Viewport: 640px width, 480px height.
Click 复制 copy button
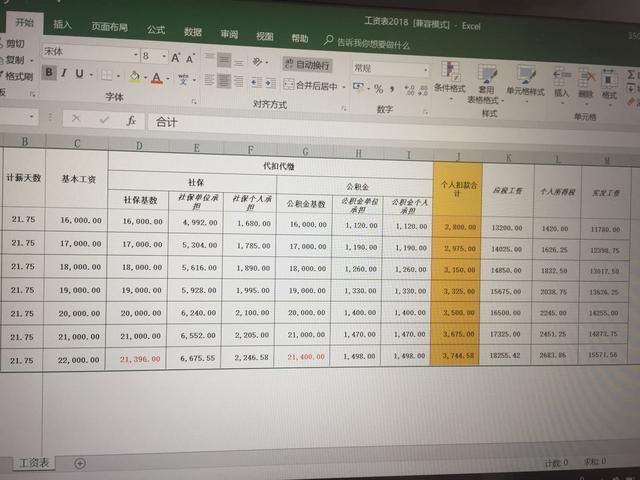14,60
